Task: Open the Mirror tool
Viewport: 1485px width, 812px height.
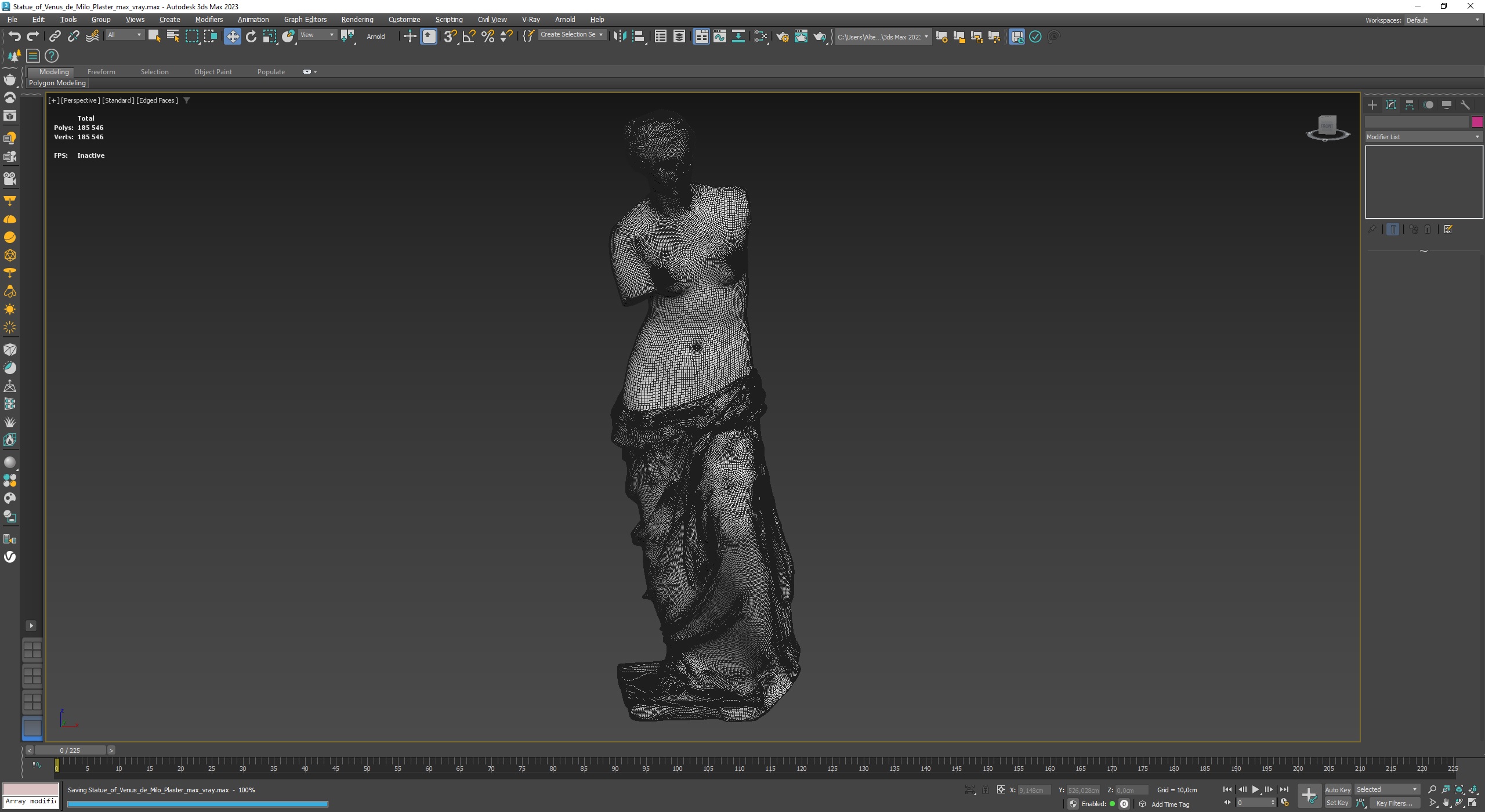Action: tap(620, 37)
